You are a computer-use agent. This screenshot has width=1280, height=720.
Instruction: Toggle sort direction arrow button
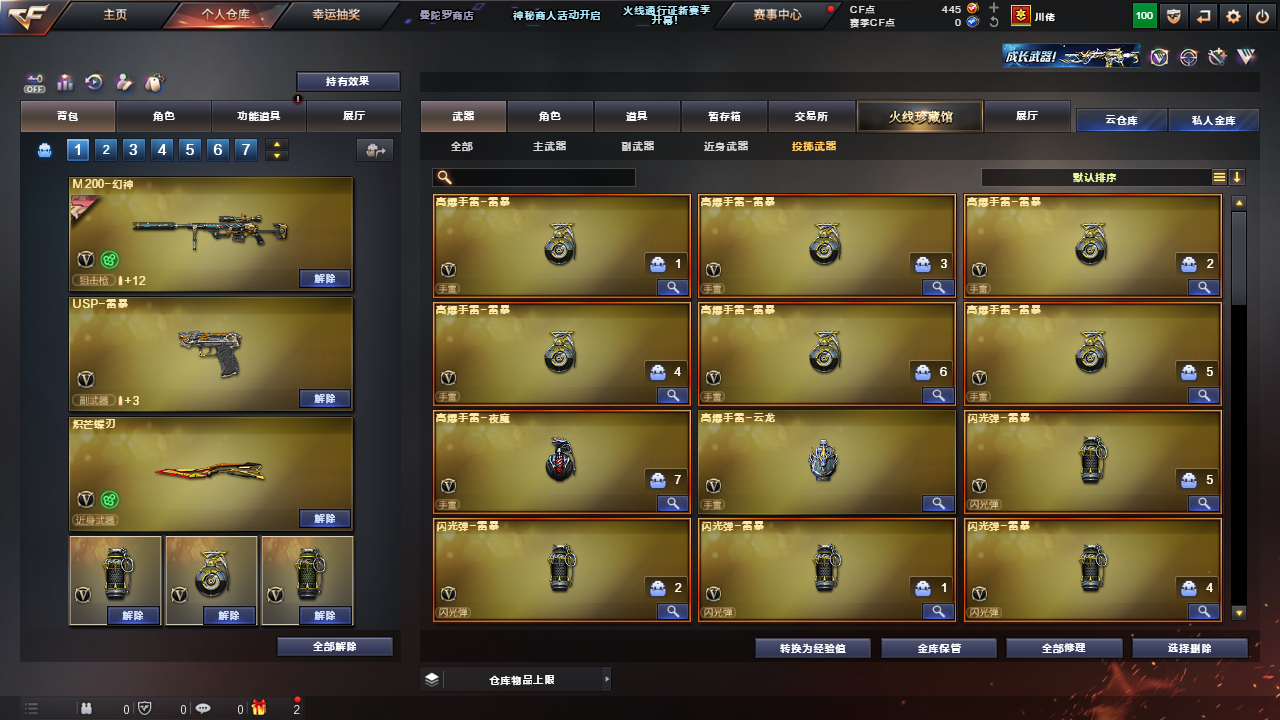click(x=1237, y=177)
